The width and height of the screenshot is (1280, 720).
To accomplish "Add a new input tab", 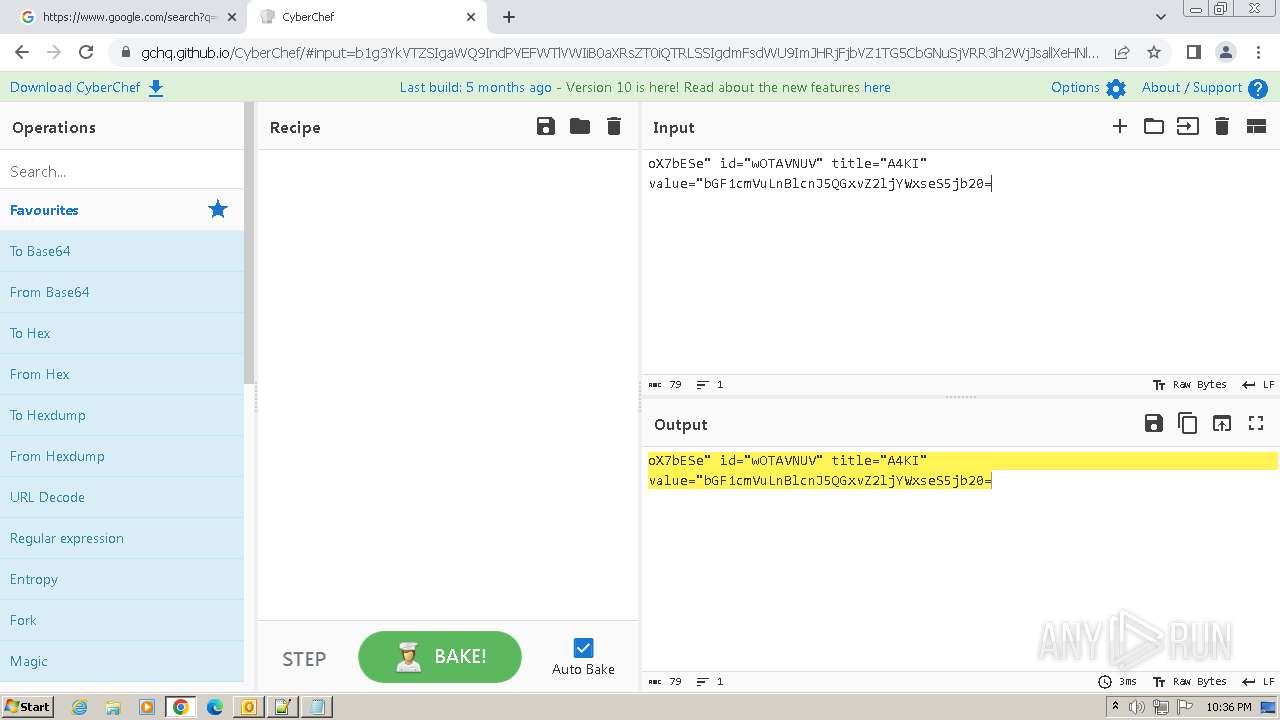I will pos(1120,126).
